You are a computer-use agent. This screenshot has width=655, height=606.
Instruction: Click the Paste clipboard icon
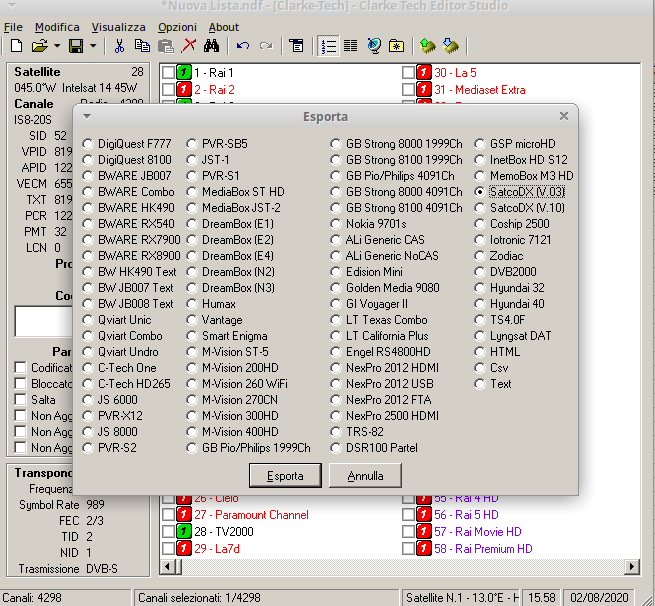tap(166, 46)
